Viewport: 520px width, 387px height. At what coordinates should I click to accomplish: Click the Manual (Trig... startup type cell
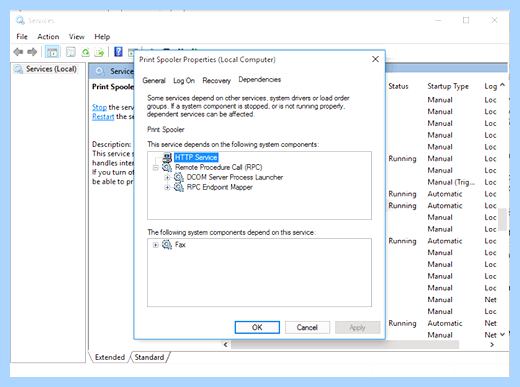click(x=451, y=182)
